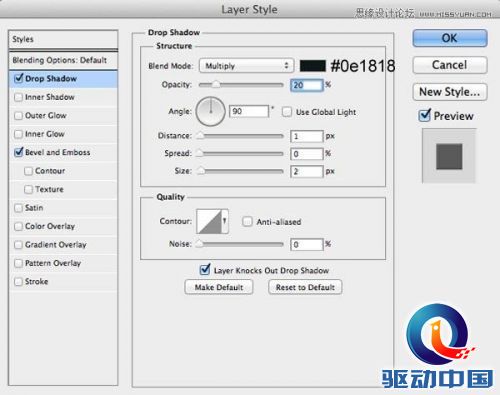Click the Cancel button
Screen dimensions: 500x395
point(450,65)
